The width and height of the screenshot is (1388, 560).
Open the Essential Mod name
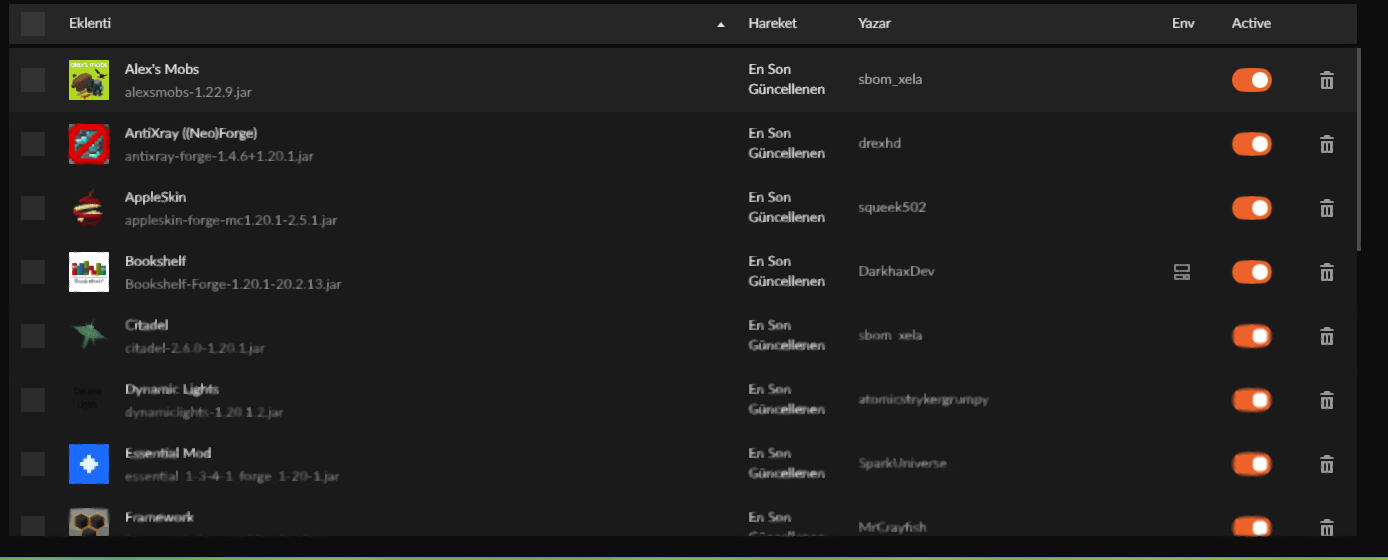point(168,453)
